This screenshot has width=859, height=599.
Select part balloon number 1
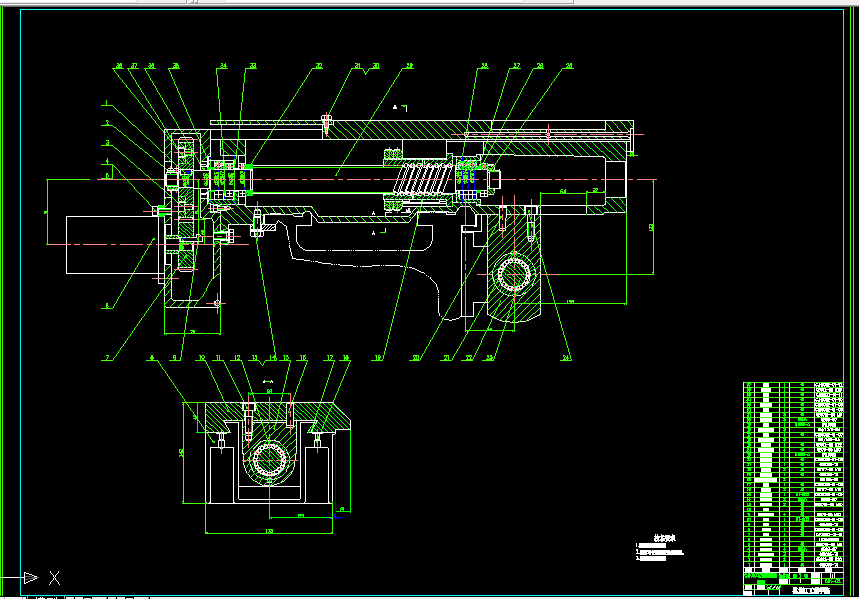coord(107,102)
